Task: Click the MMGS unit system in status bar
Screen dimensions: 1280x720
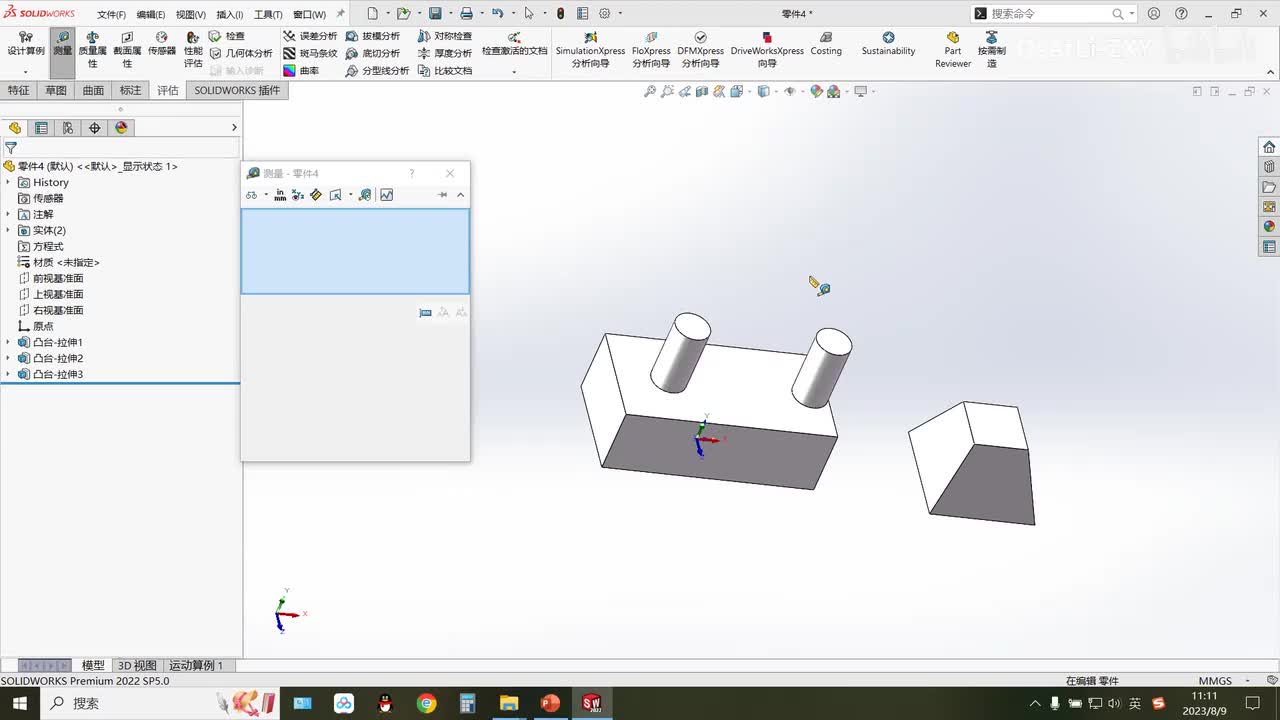Action: 1215,681
